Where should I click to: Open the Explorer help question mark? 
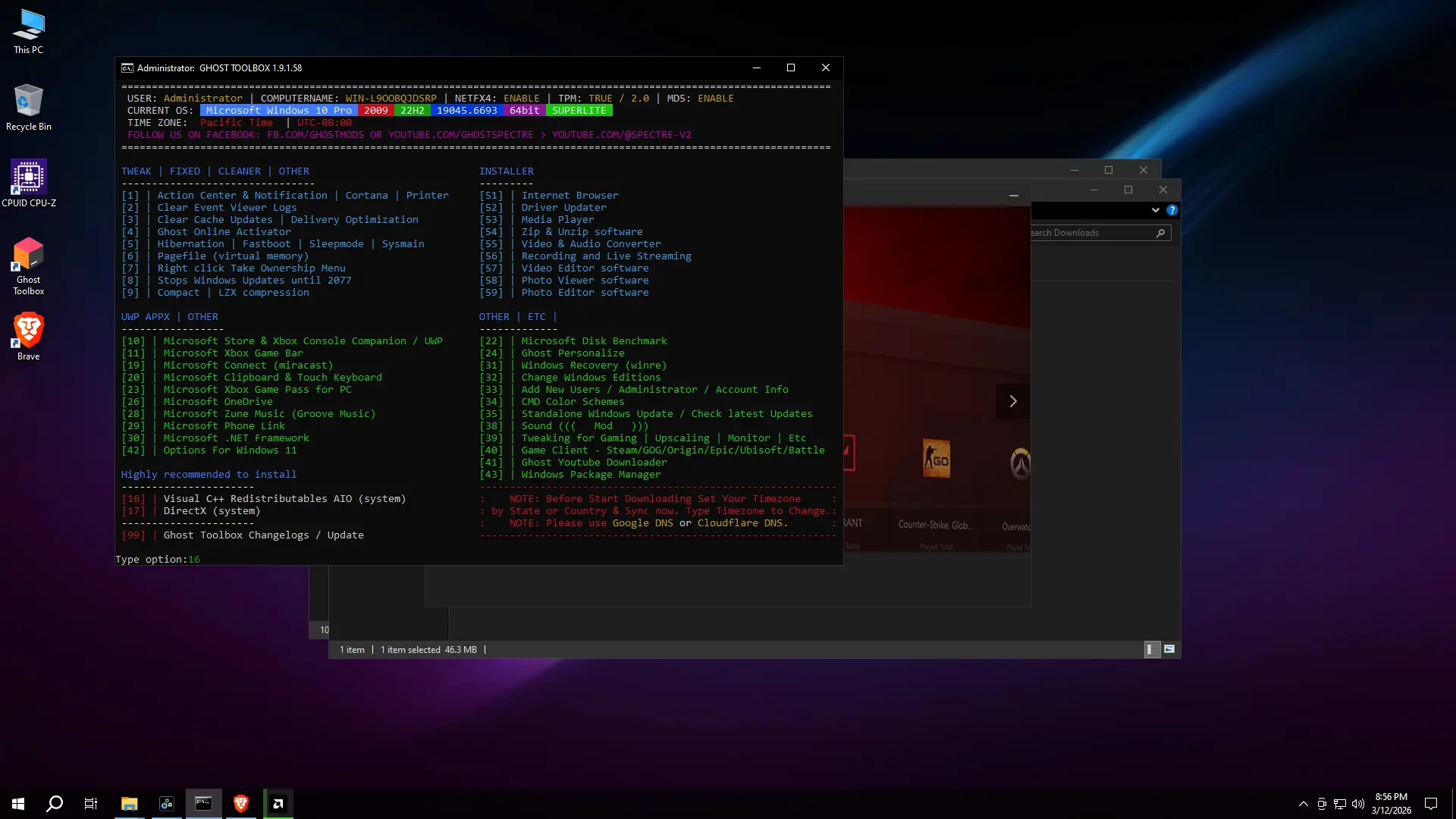tap(1172, 210)
